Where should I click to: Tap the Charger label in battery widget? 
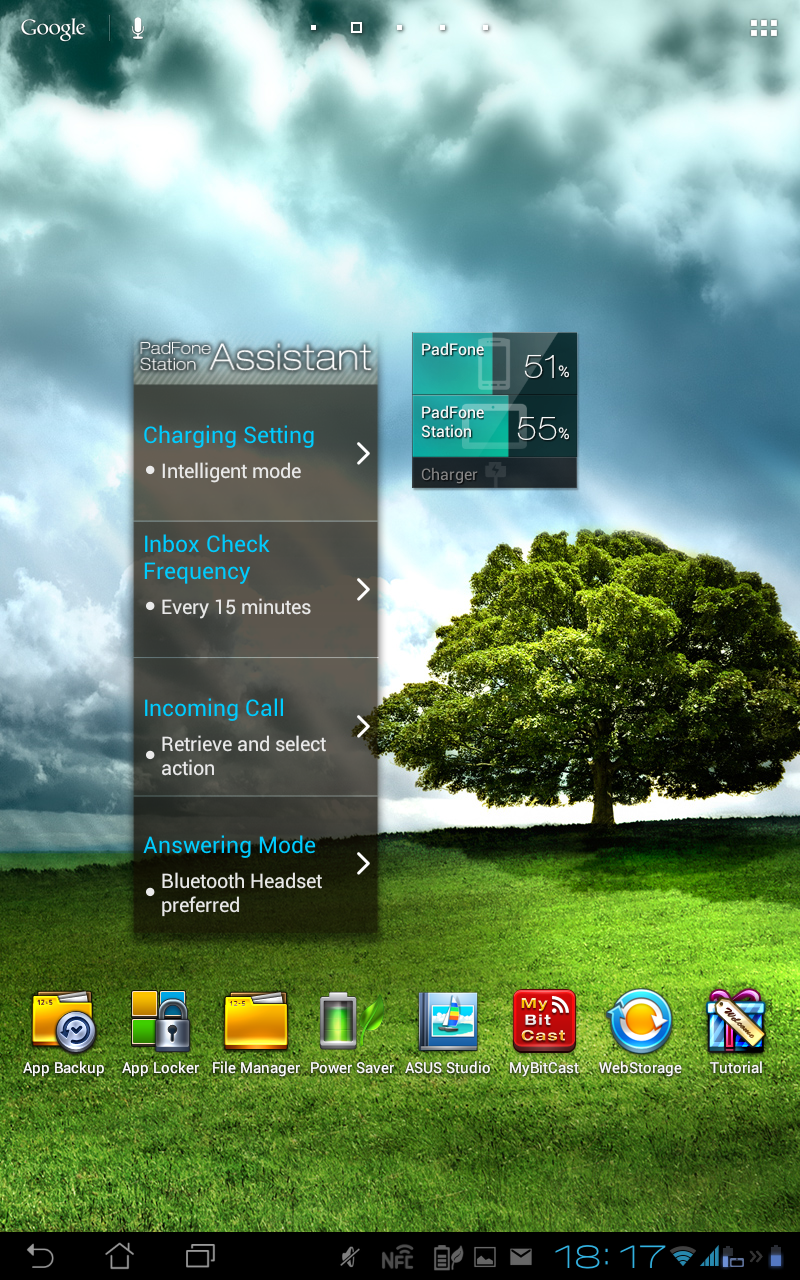449,475
